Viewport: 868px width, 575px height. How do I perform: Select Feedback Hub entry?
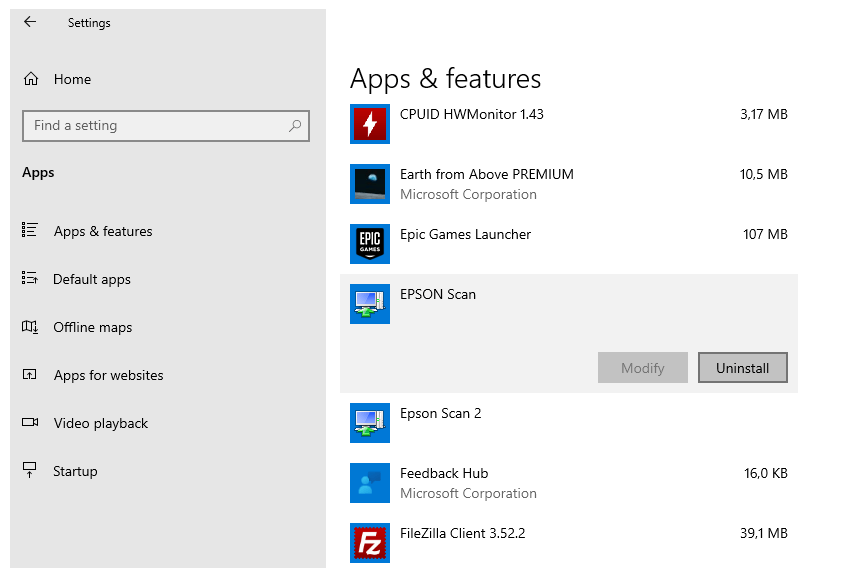pyautogui.click(x=569, y=483)
